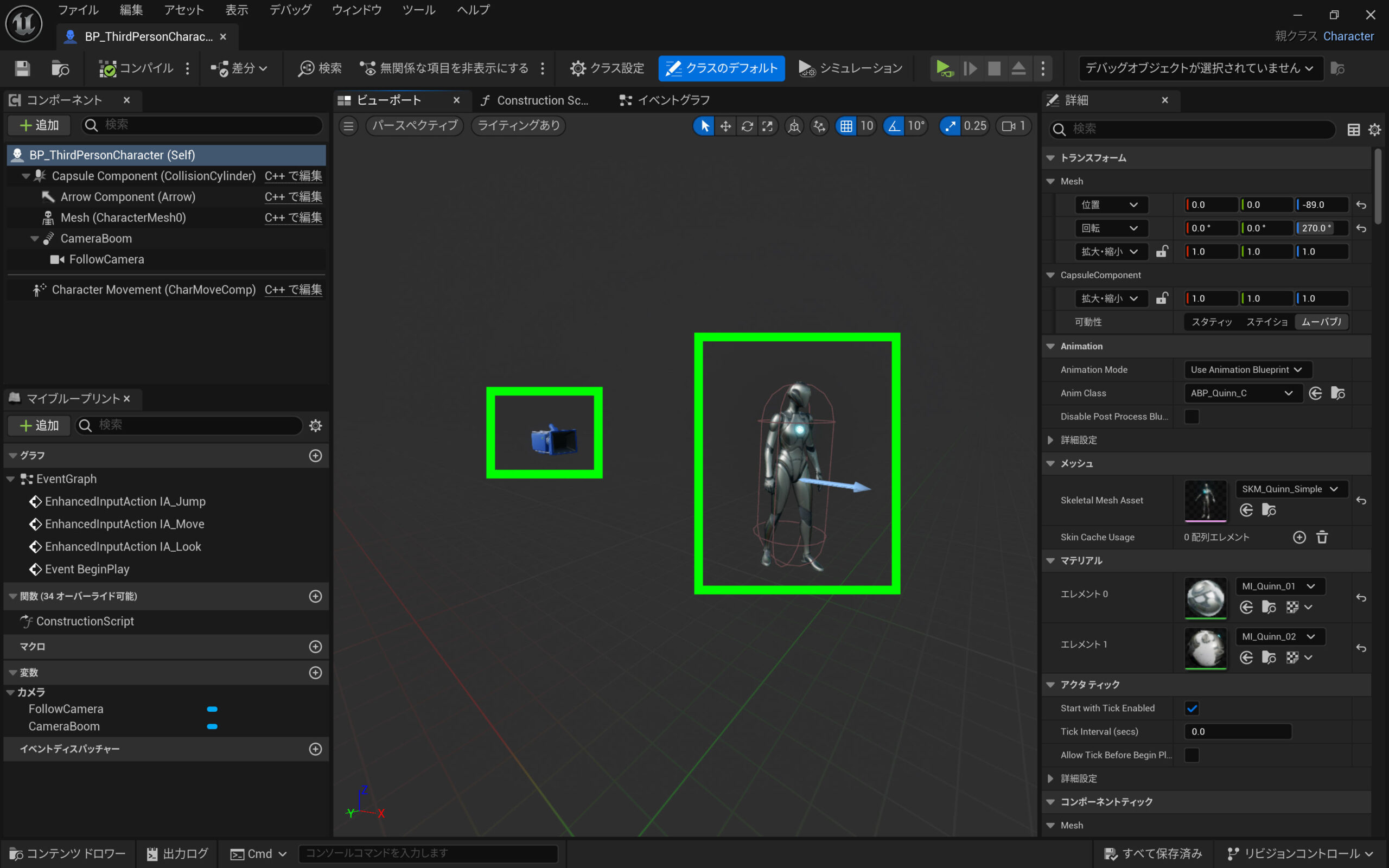1389x868 pixels.
Task: Toggle grid snapping icon in viewport
Action: [x=846, y=126]
